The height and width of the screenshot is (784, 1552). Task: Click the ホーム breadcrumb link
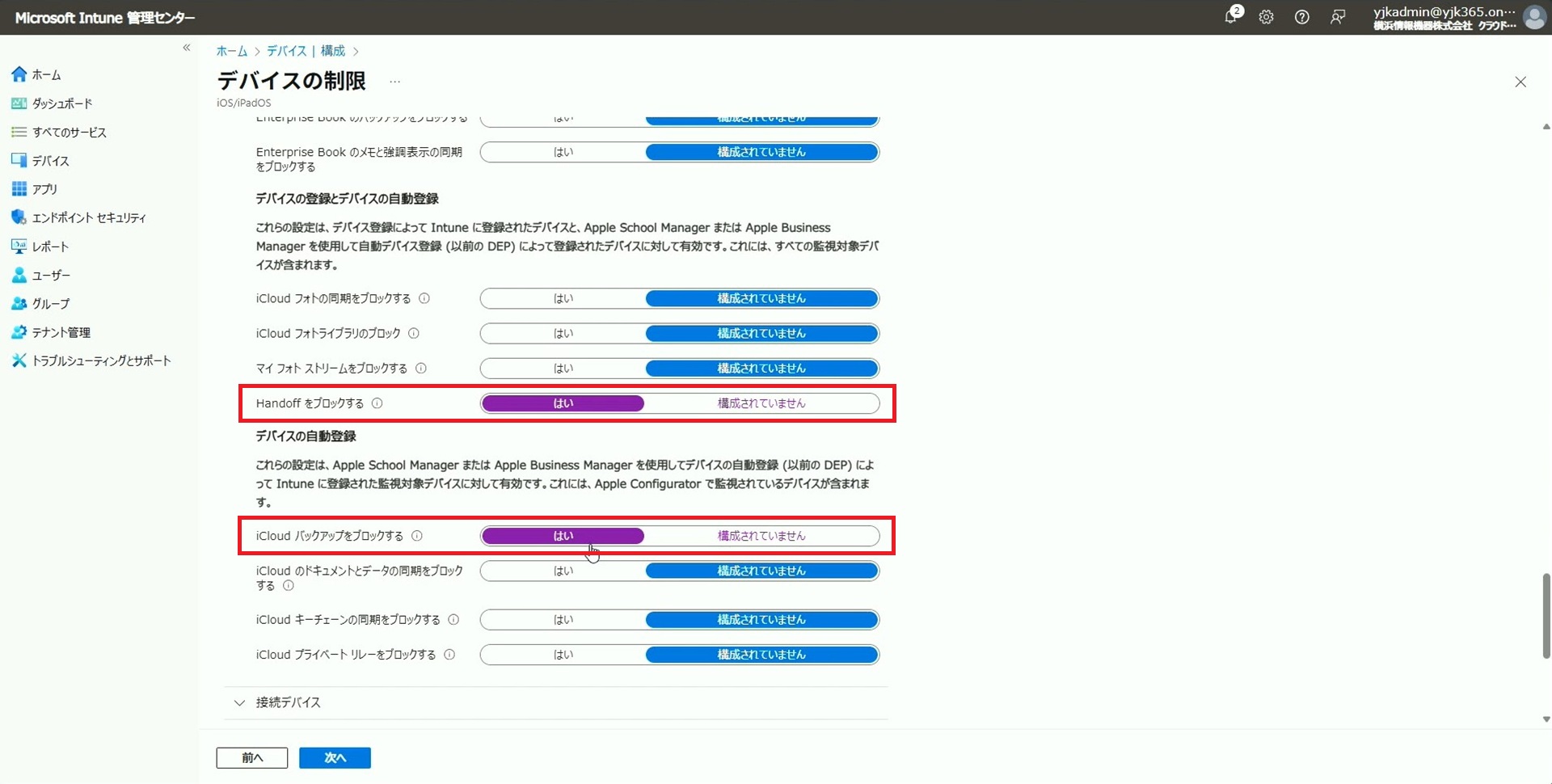tap(231, 51)
